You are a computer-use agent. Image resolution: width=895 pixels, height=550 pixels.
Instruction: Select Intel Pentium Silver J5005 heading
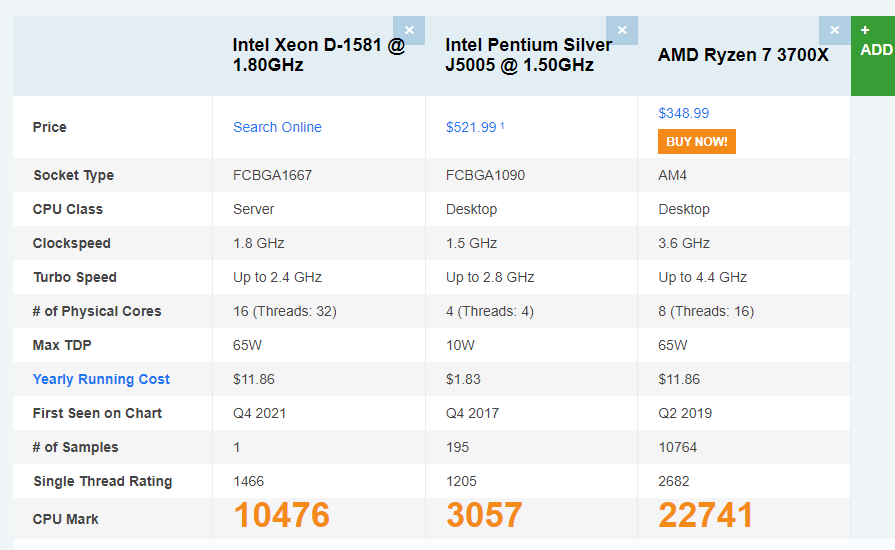(529, 55)
